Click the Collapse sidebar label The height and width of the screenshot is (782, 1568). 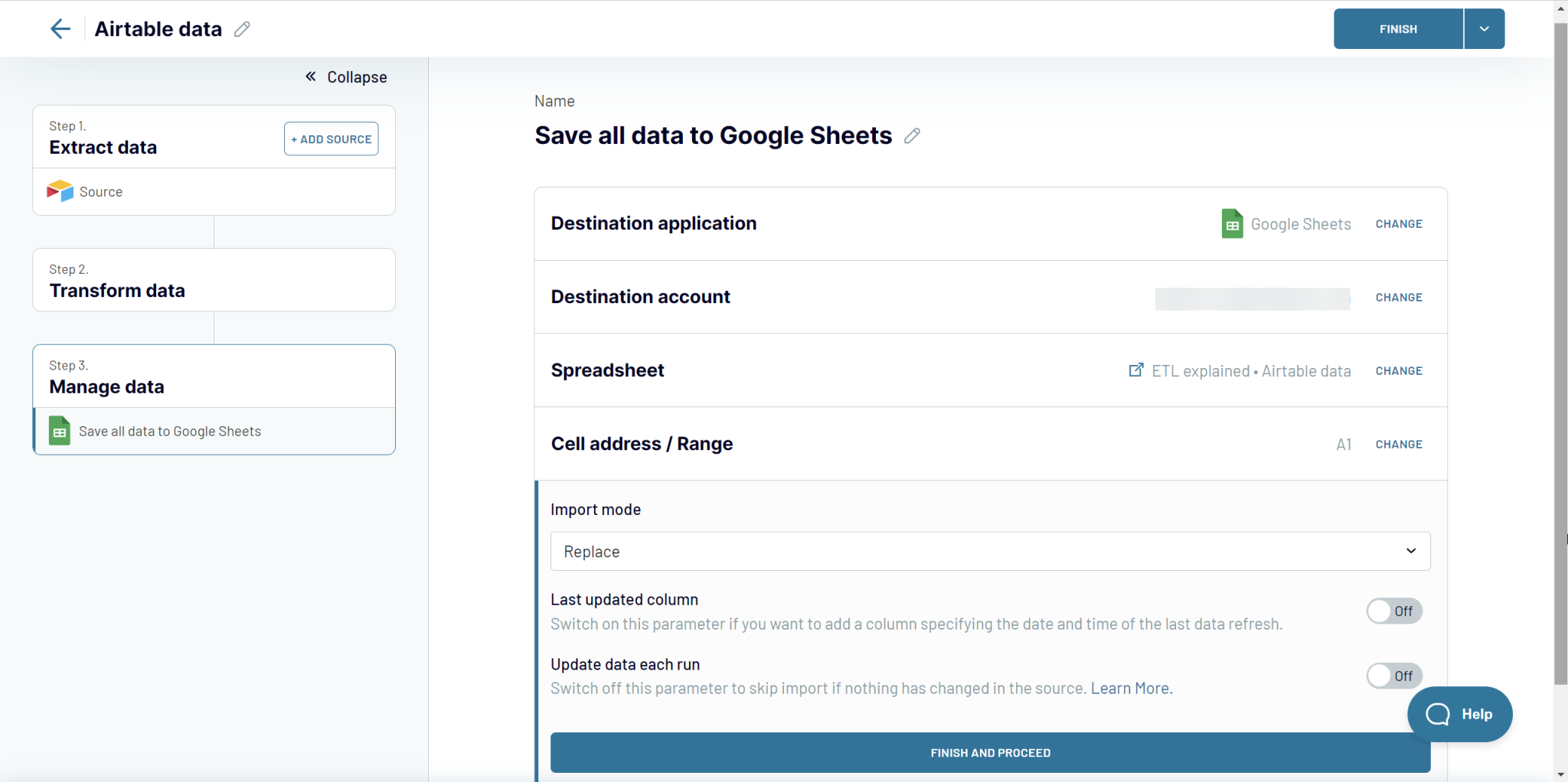point(357,77)
